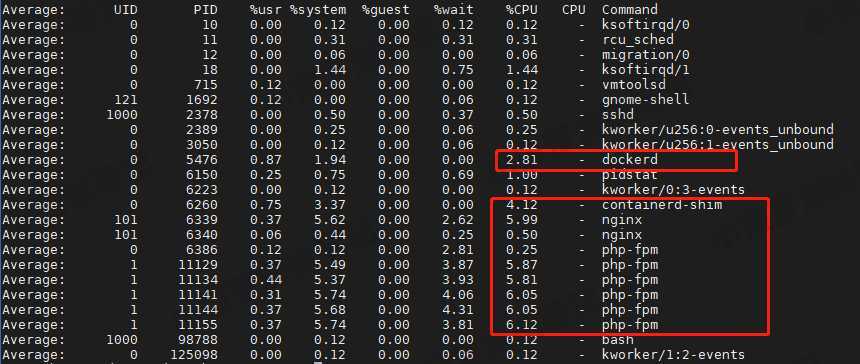Select the 'migration/0' command text
The width and height of the screenshot is (860, 364).
(x=646, y=55)
